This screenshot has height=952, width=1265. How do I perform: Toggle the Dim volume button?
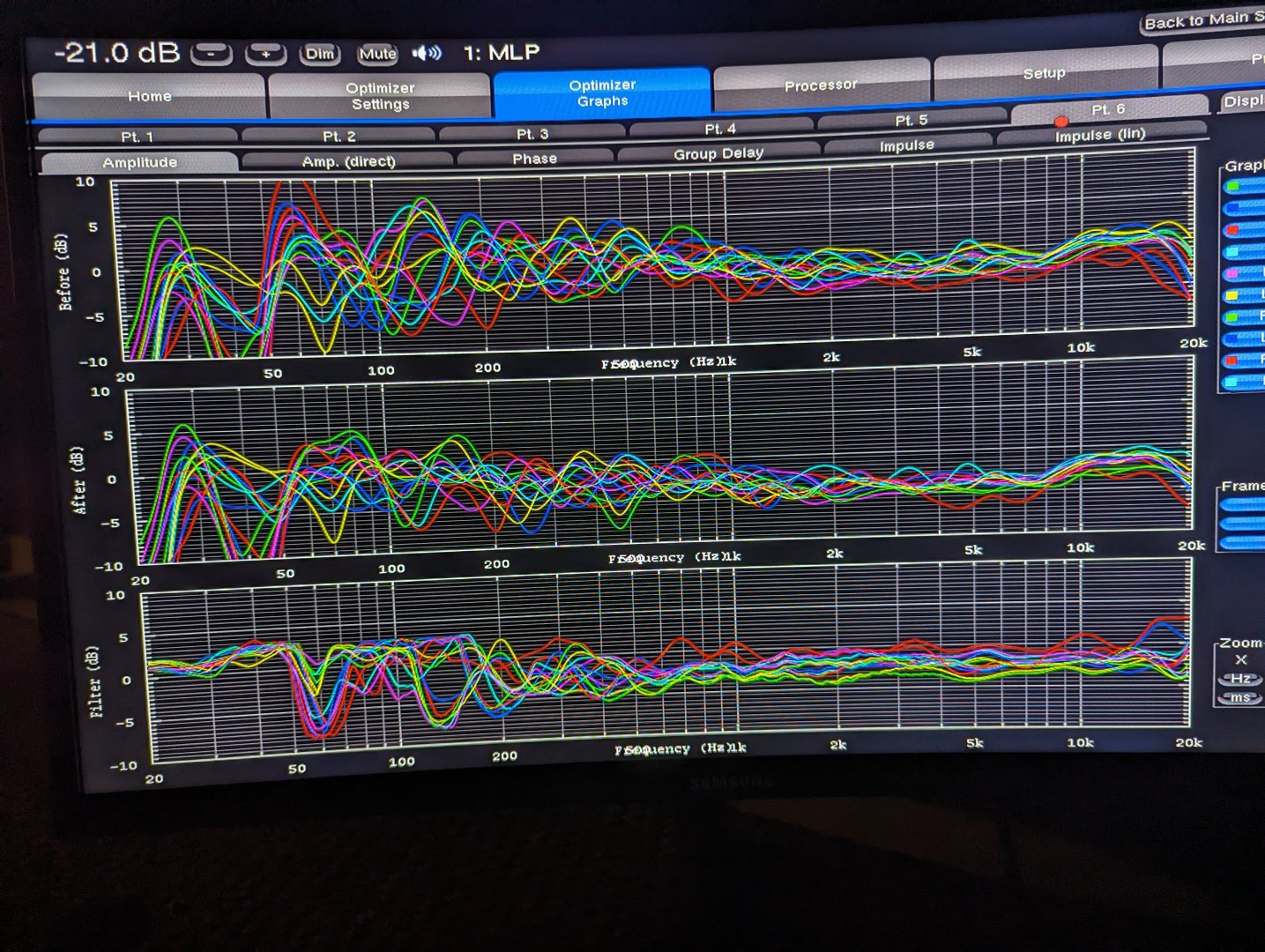(319, 54)
